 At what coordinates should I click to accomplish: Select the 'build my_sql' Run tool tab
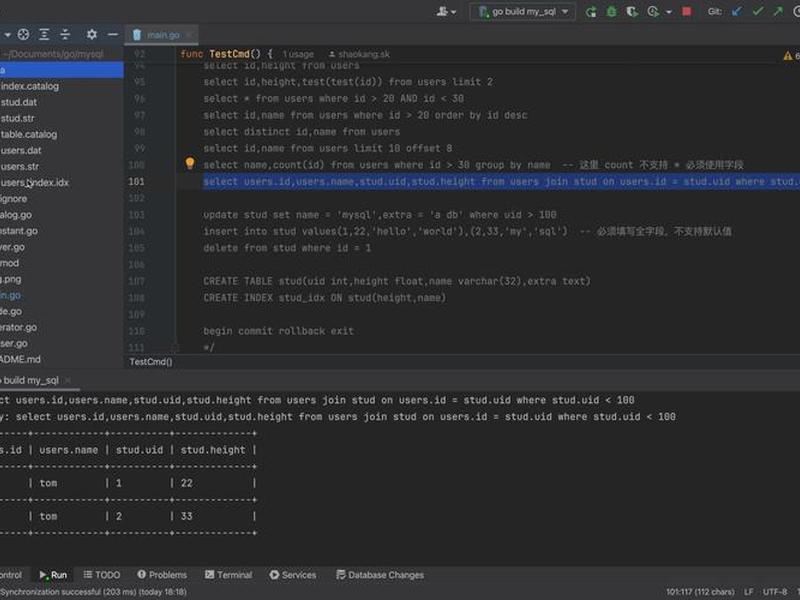point(31,380)
